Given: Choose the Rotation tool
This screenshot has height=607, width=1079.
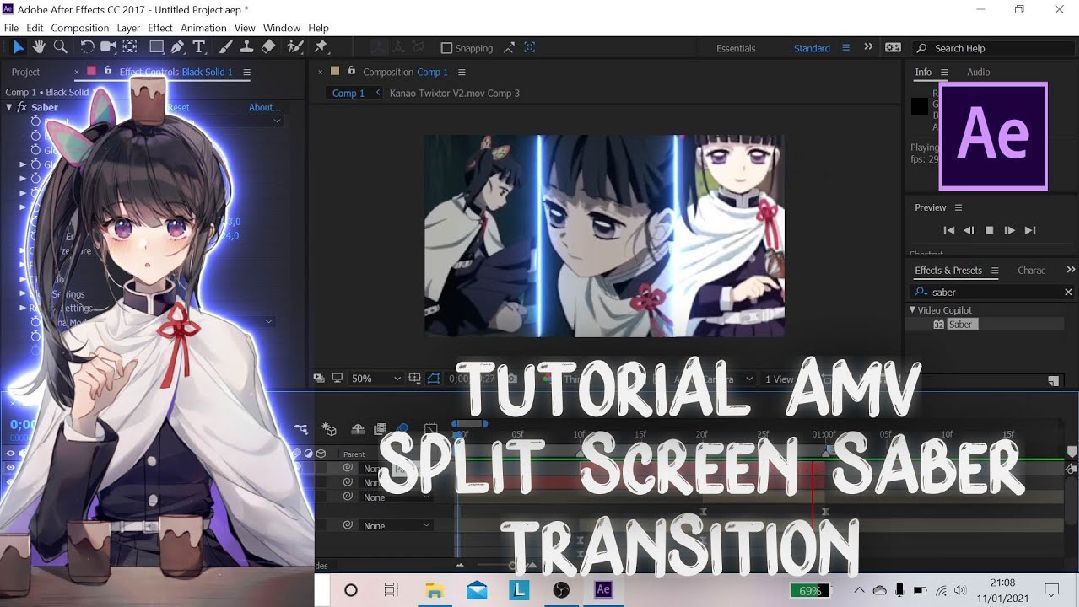Looking at the screenshot, I should (x=87, y=47).
